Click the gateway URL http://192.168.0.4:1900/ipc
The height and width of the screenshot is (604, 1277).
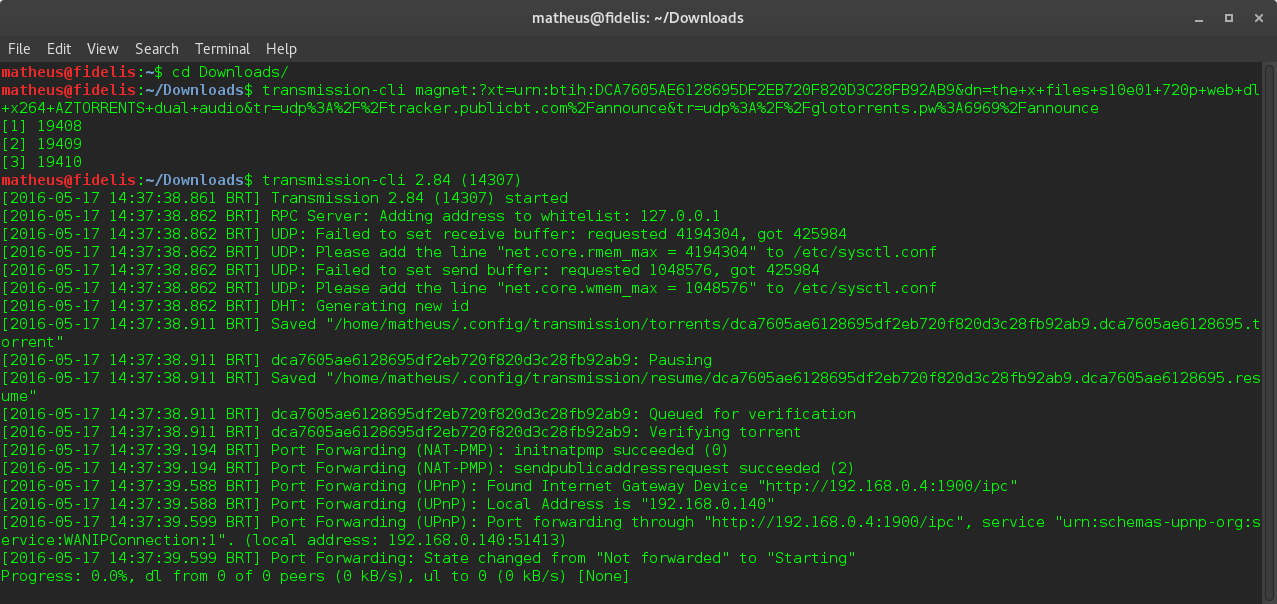pos(887,485)
